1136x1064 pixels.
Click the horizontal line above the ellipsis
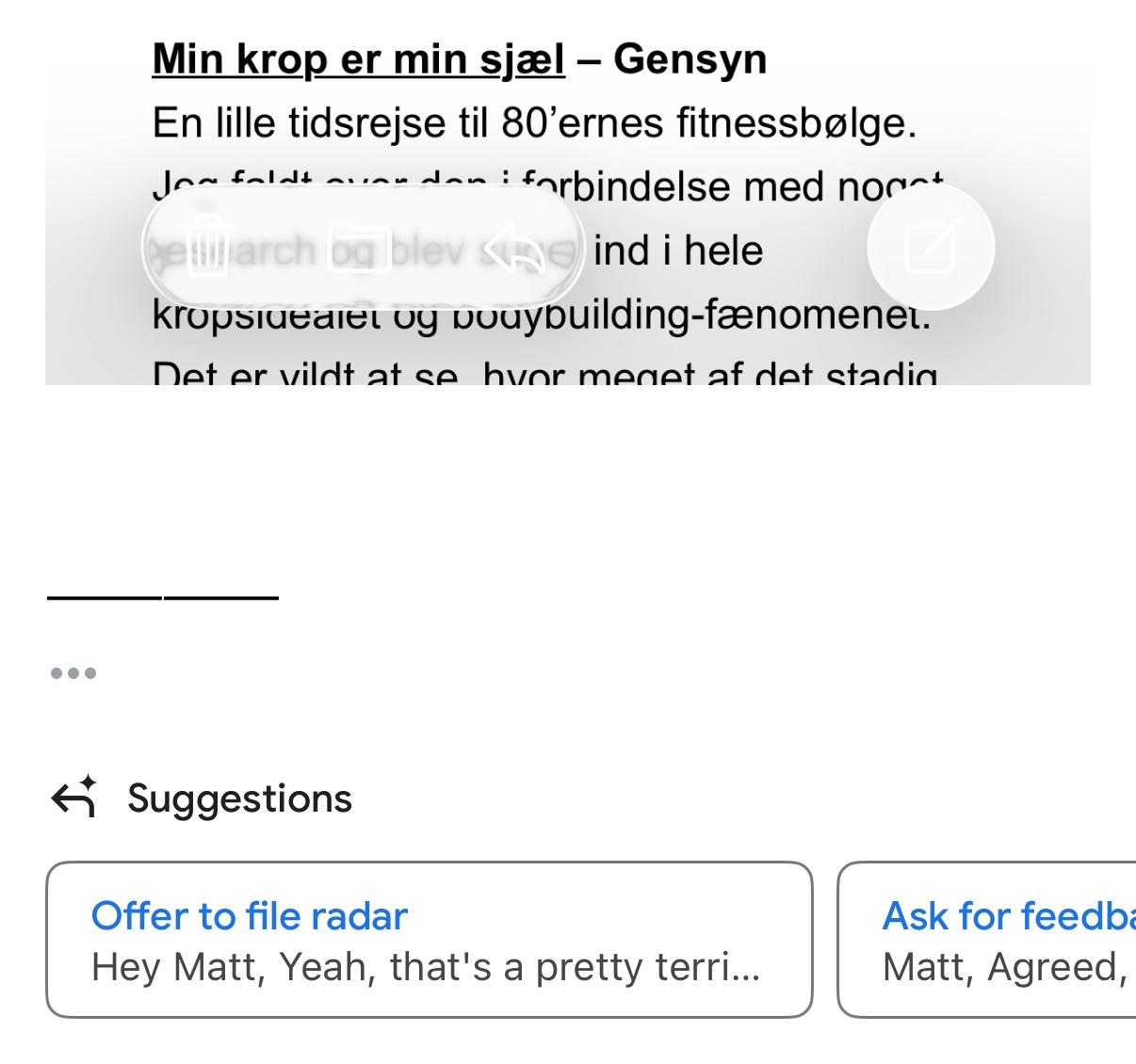163,596
